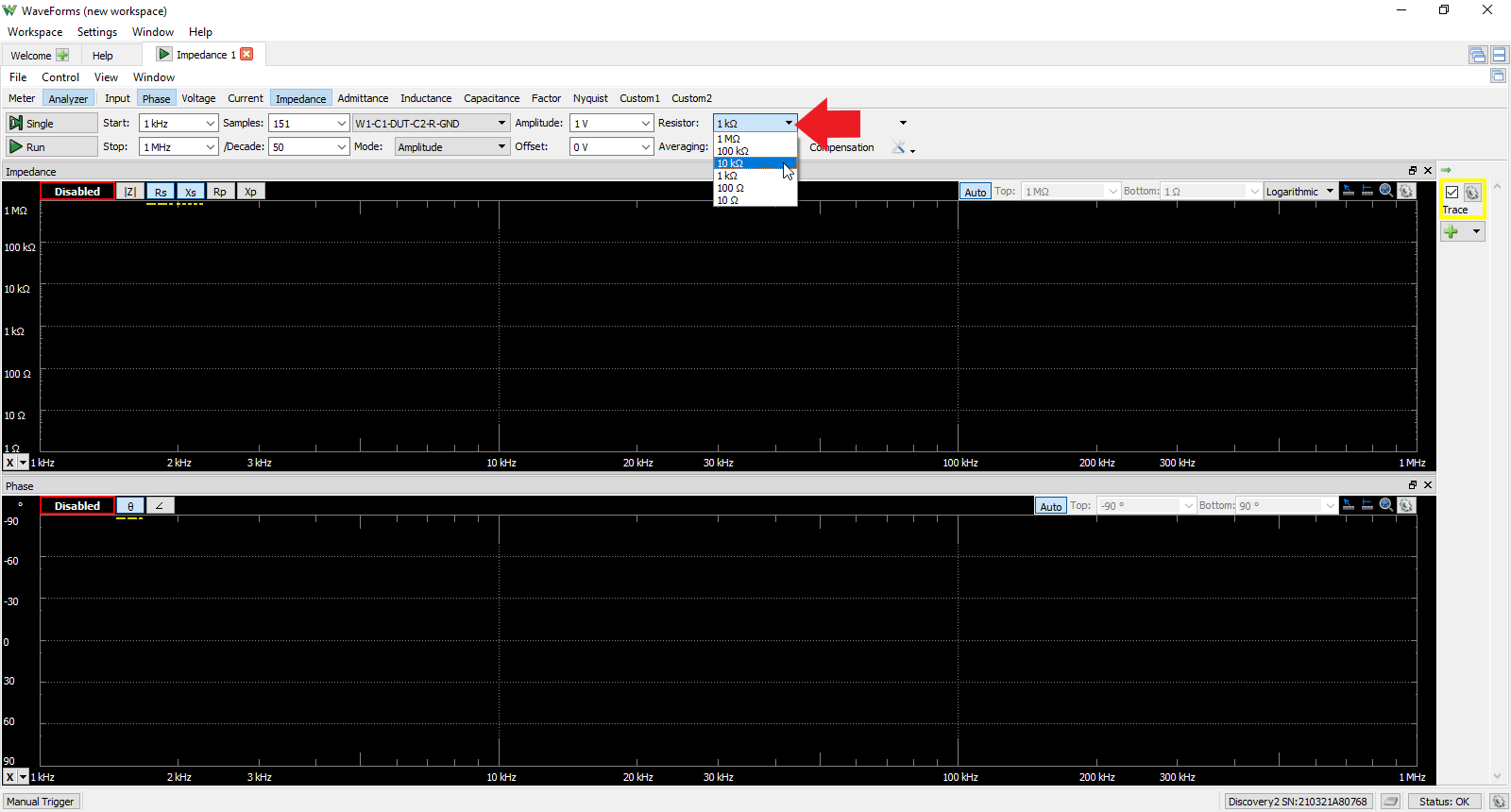The height and width of the screenshot is (812, 1511).
Task: Click the Discovery2 device serial button
Action: click(x=1298, y=802)
